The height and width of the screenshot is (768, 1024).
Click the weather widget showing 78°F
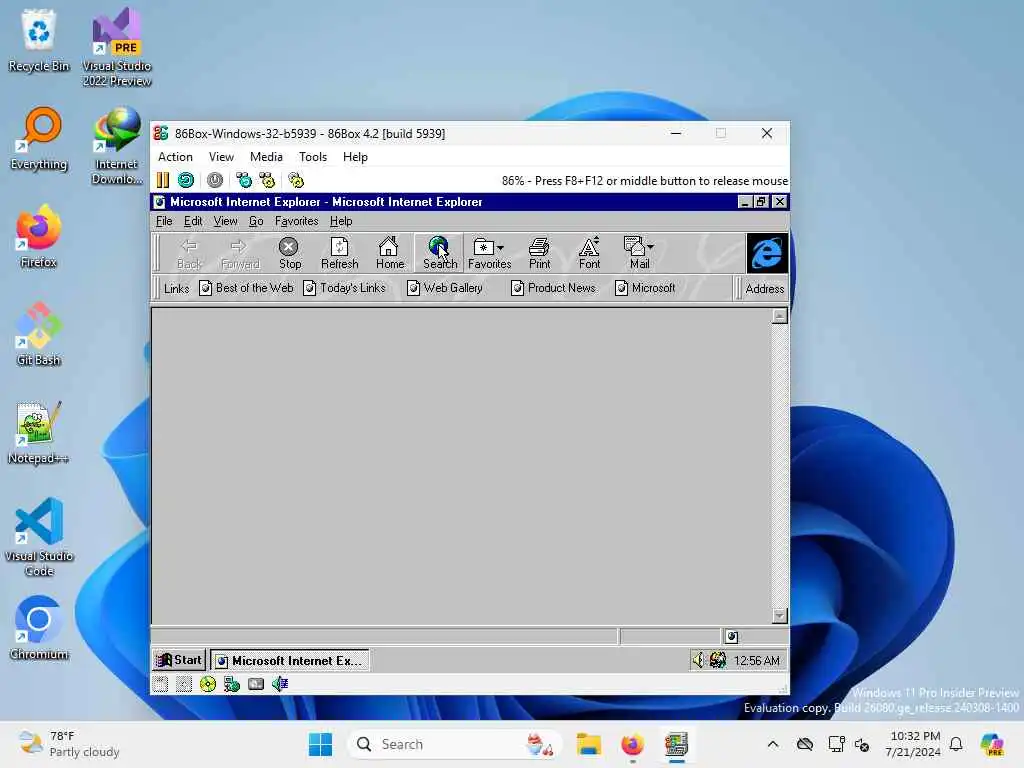(x=69, y=744)
